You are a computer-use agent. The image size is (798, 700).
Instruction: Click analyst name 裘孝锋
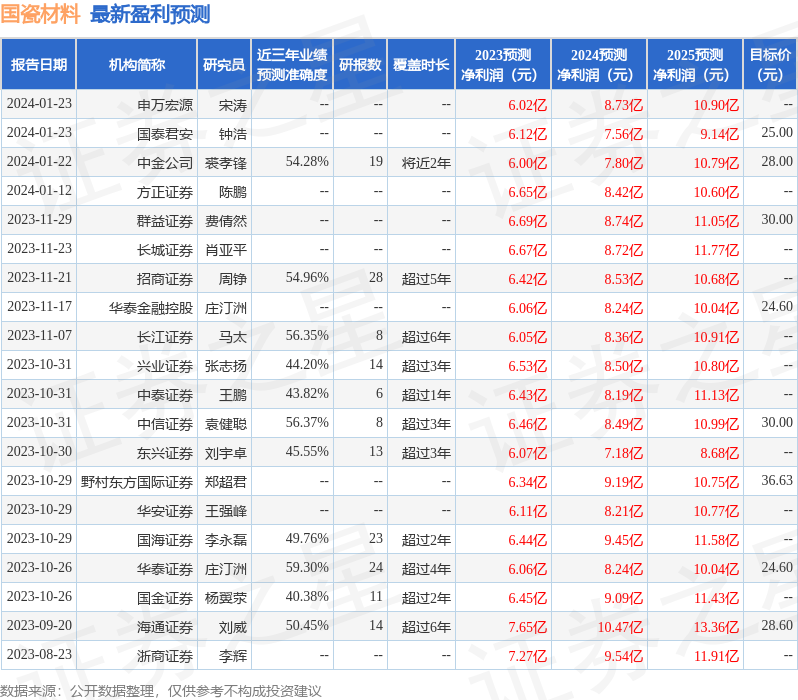pyautogui.click(x=226, y=163)
